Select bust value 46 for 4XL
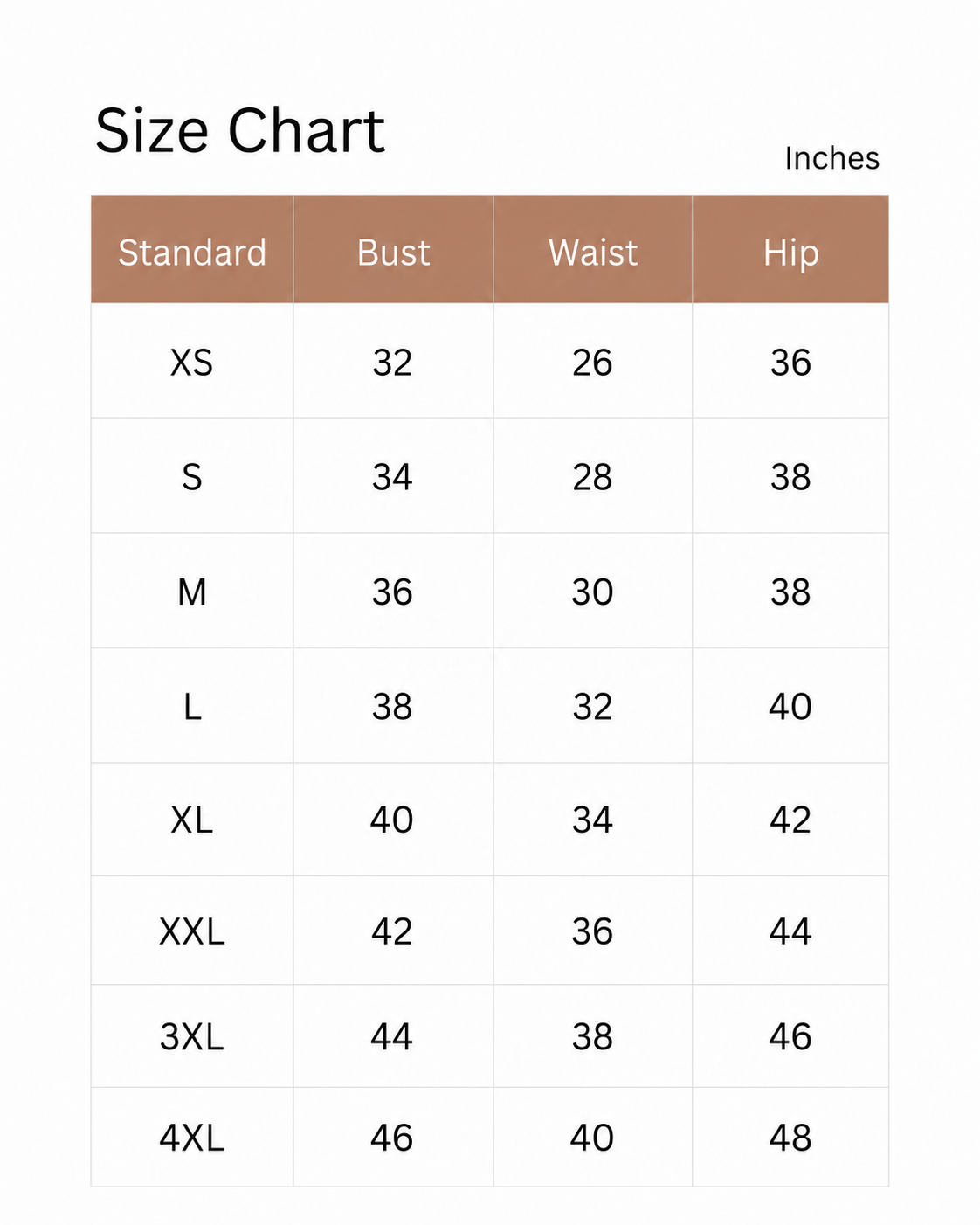The width and height of the screenshot is (980, 1225). pos(392,1138)
